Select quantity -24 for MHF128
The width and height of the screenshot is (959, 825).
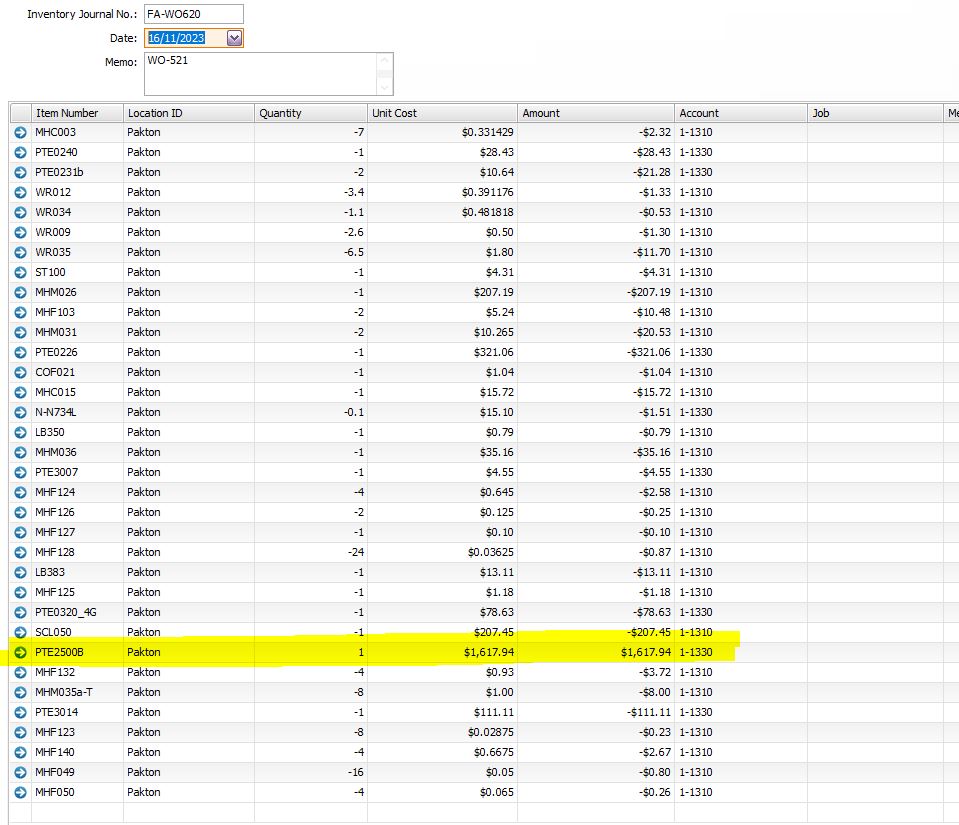311,552
